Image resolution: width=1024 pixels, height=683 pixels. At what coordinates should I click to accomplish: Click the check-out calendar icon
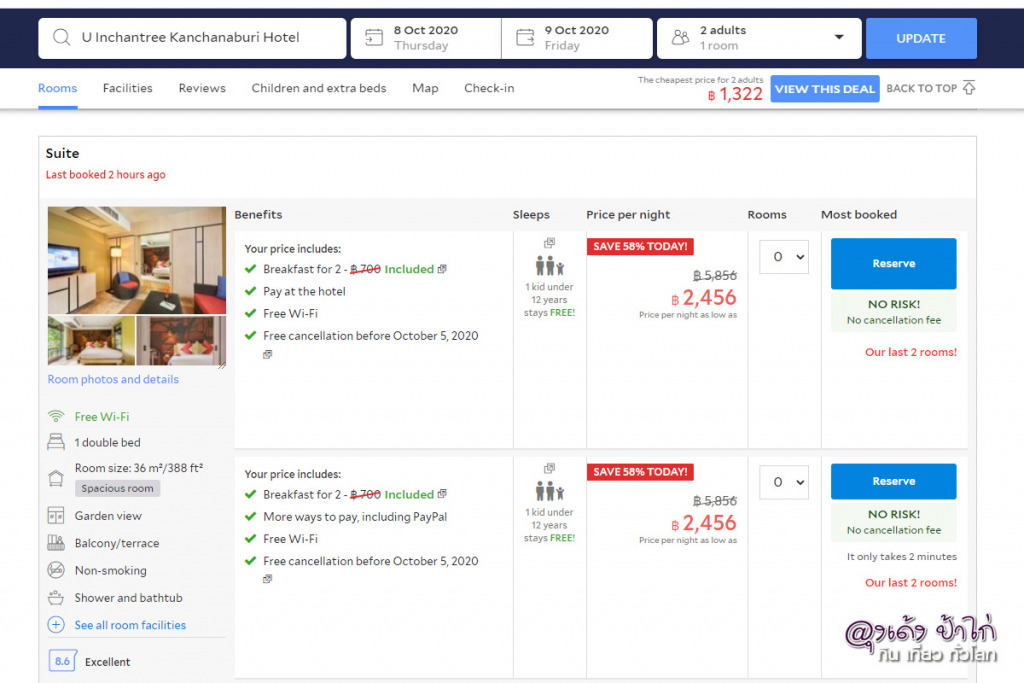525,38
